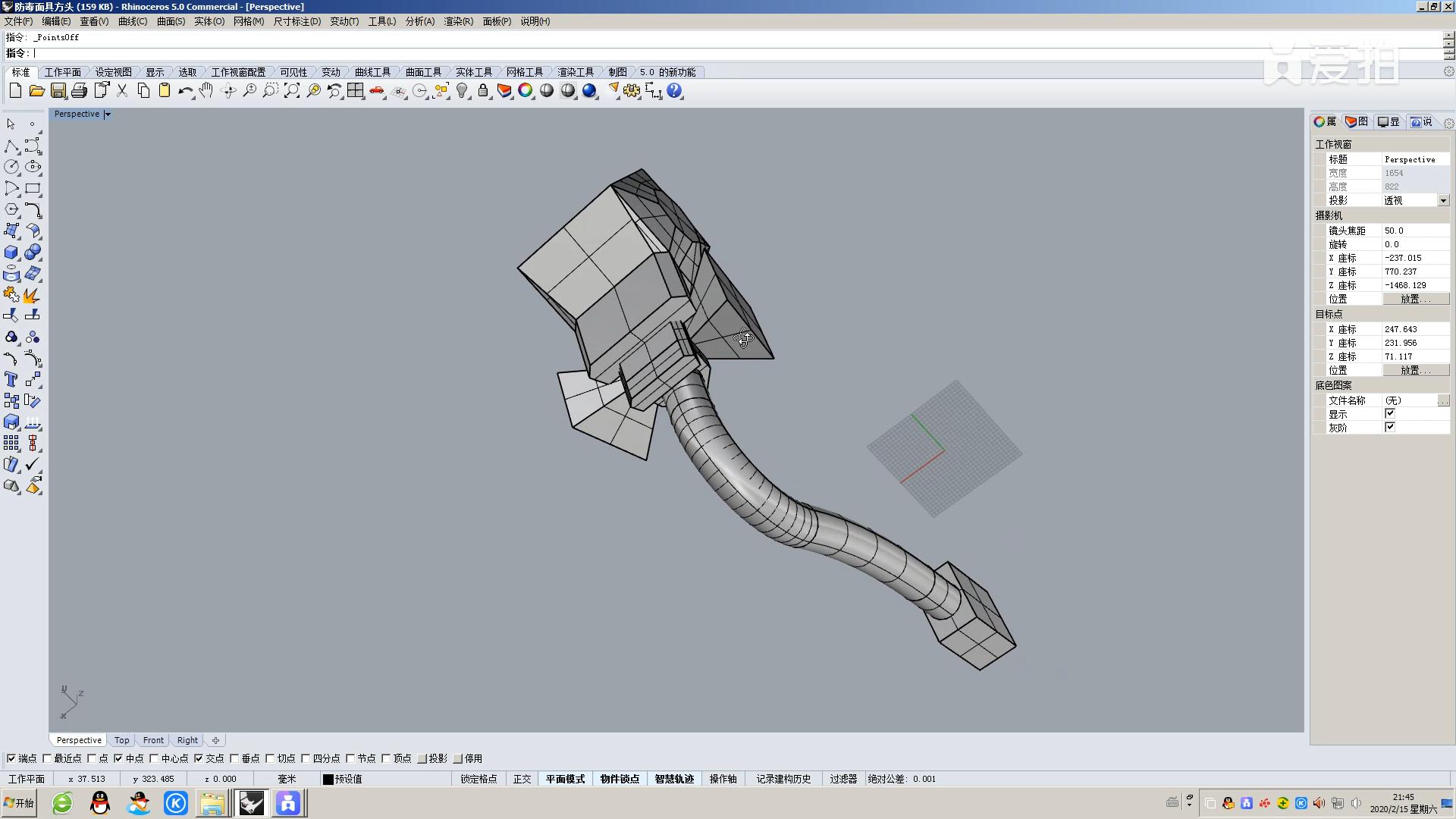Toggle 正交 ortho in status bar

point(522,779)
